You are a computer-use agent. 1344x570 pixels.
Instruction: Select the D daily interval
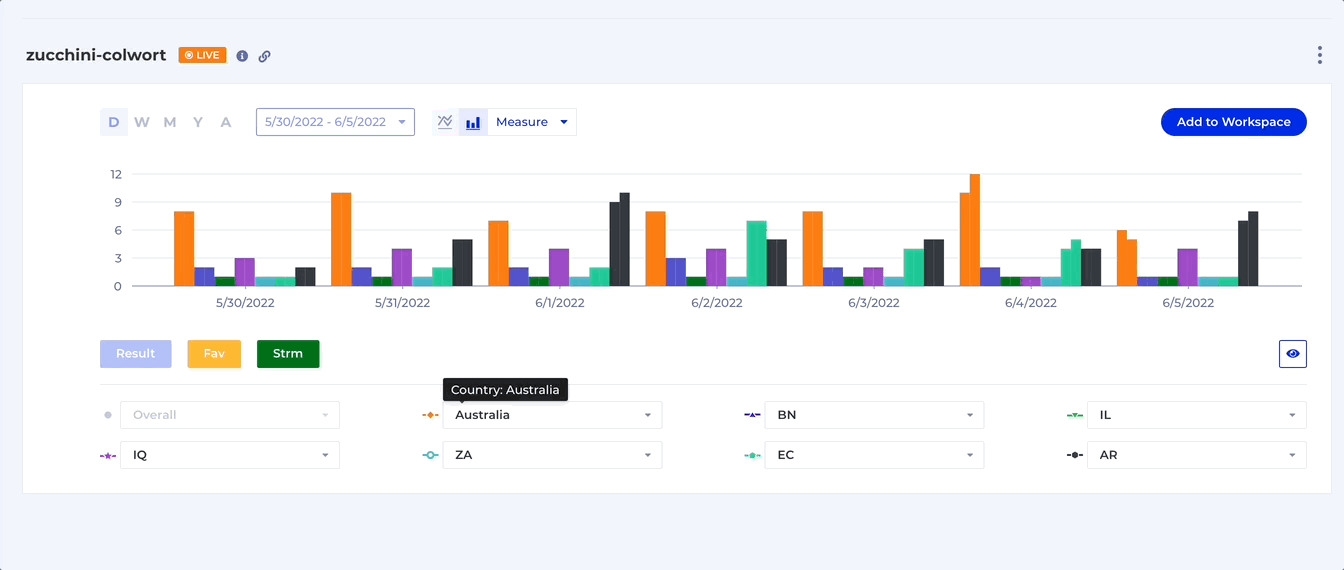pyautogui.click(x=114, y=122)
